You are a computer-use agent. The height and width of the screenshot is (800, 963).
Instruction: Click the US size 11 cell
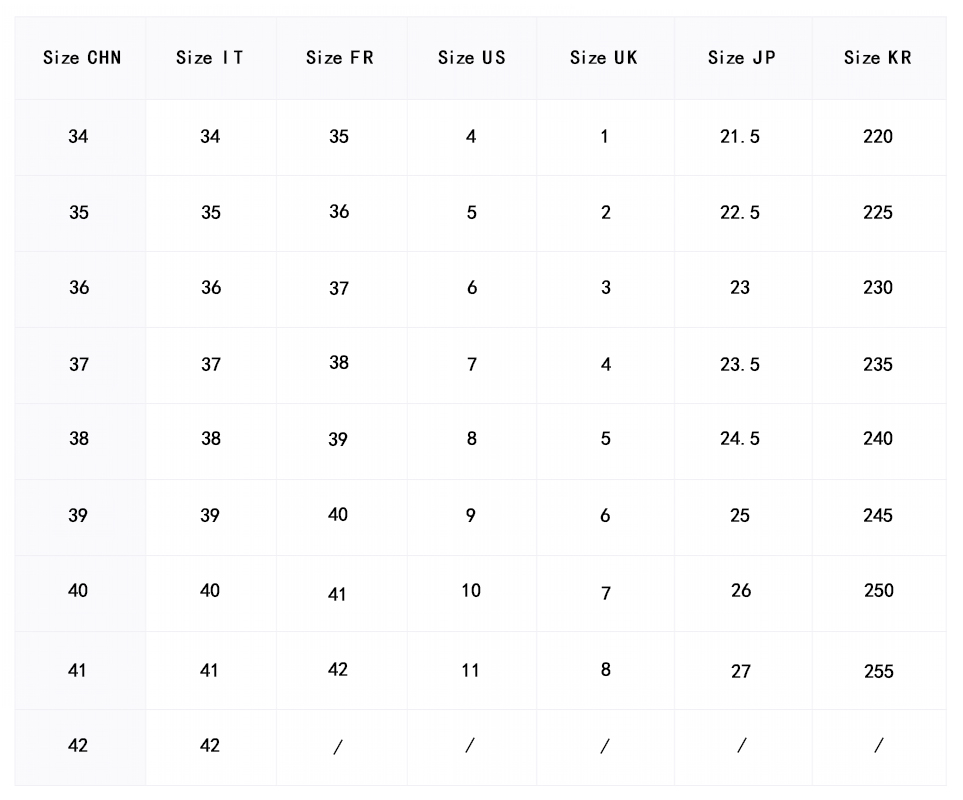[471, 671]
